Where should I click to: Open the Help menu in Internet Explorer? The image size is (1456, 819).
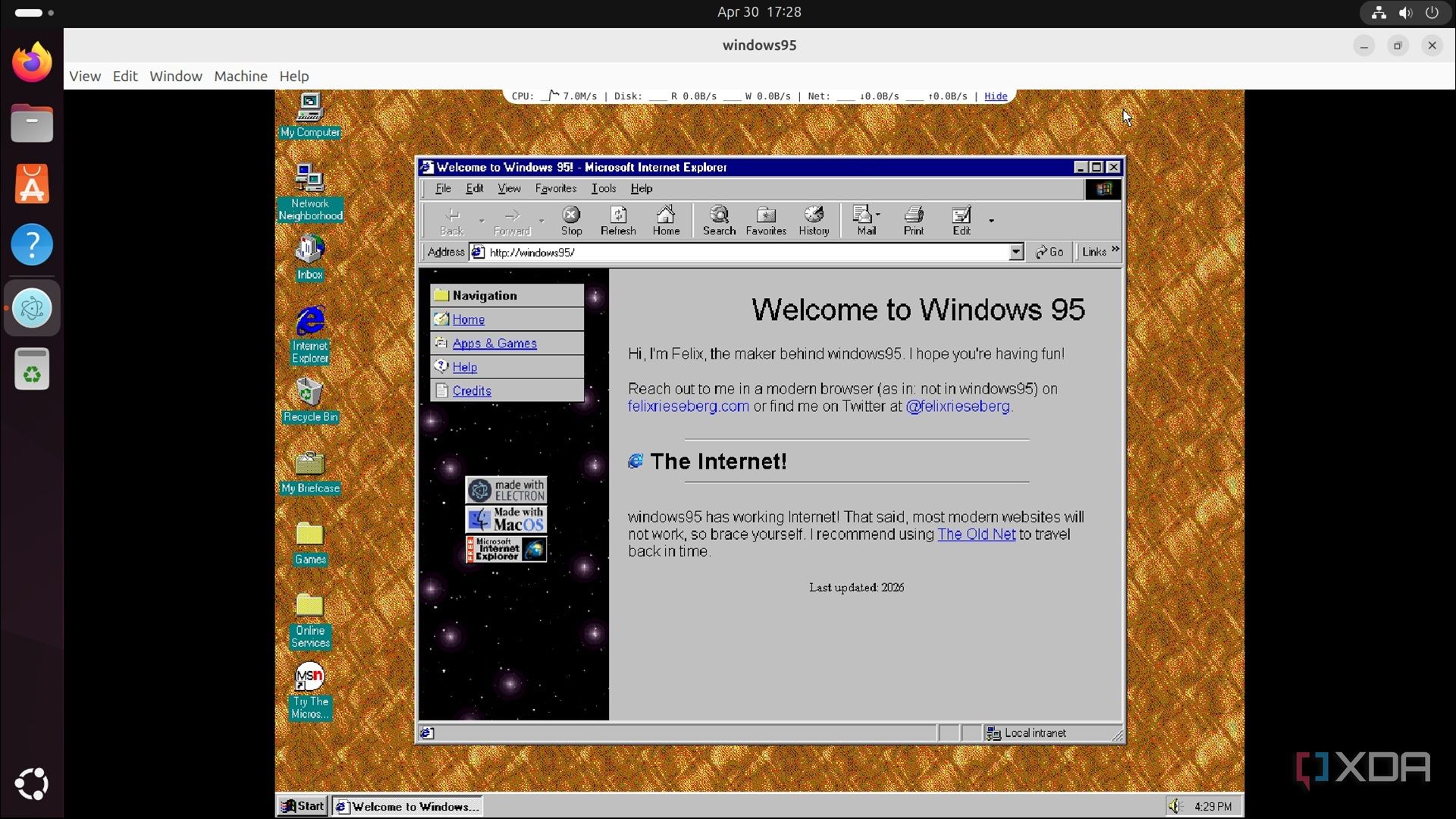click(x=642, y=188)
